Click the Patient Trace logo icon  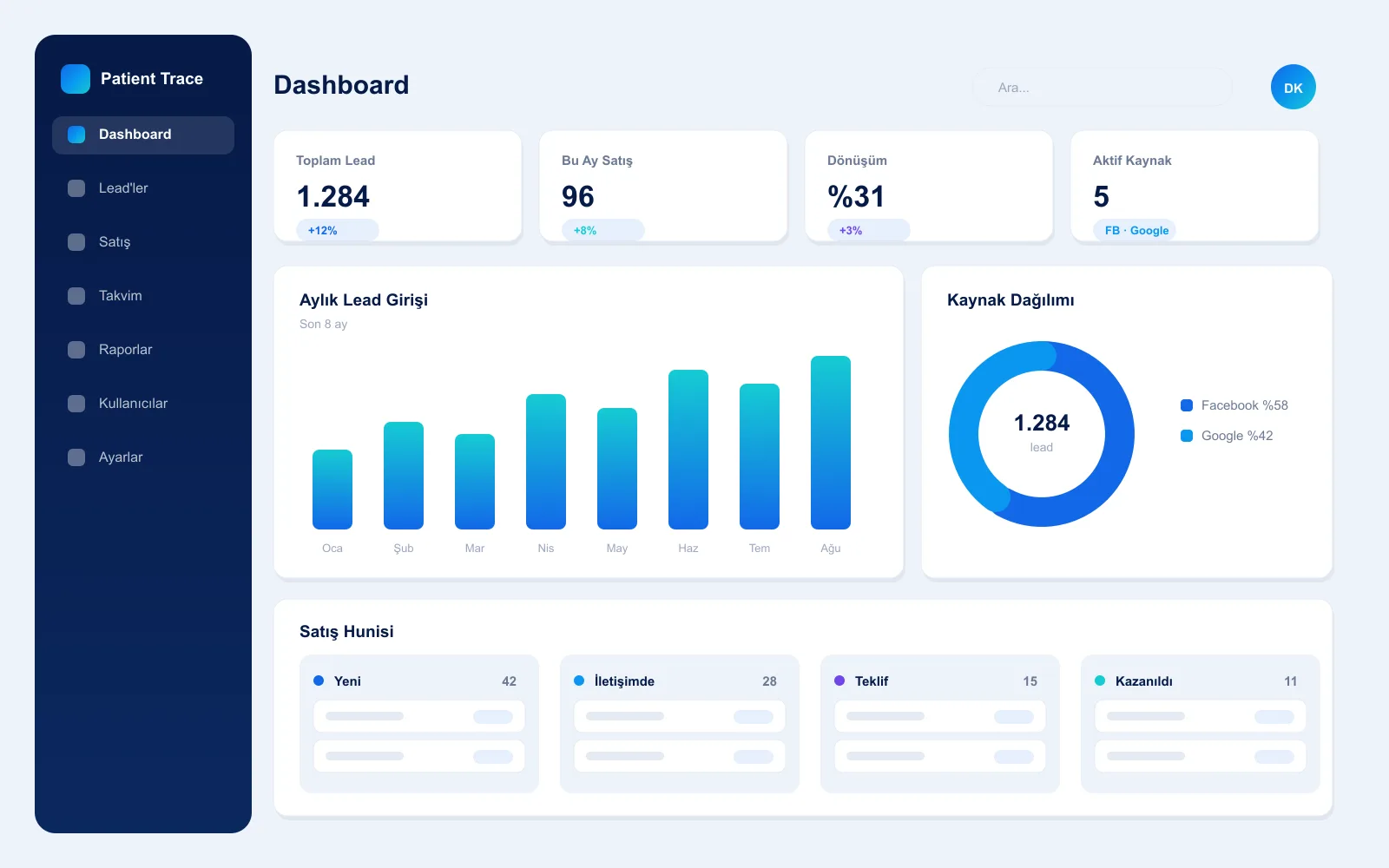(76, 79)
